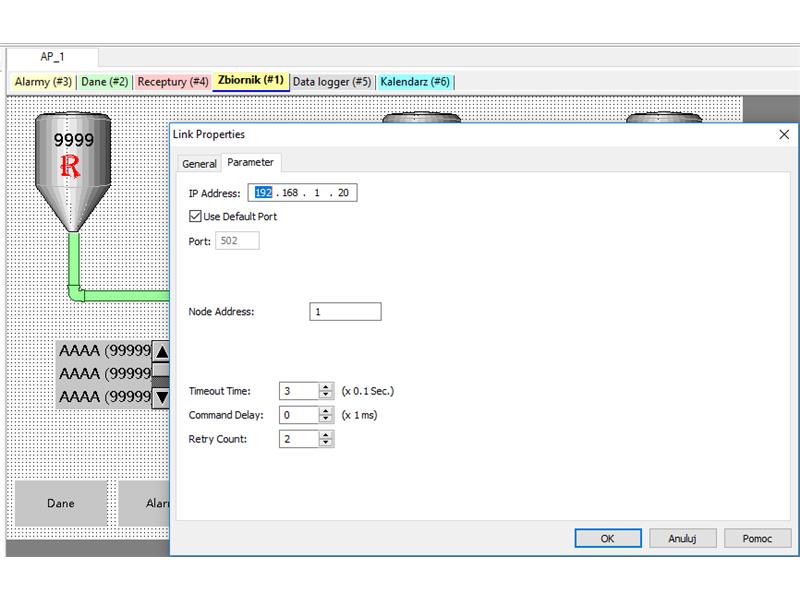Click the Dane button on the screen canvas
The height and width of the screenshot is (600, 800).
pos(61,503)
